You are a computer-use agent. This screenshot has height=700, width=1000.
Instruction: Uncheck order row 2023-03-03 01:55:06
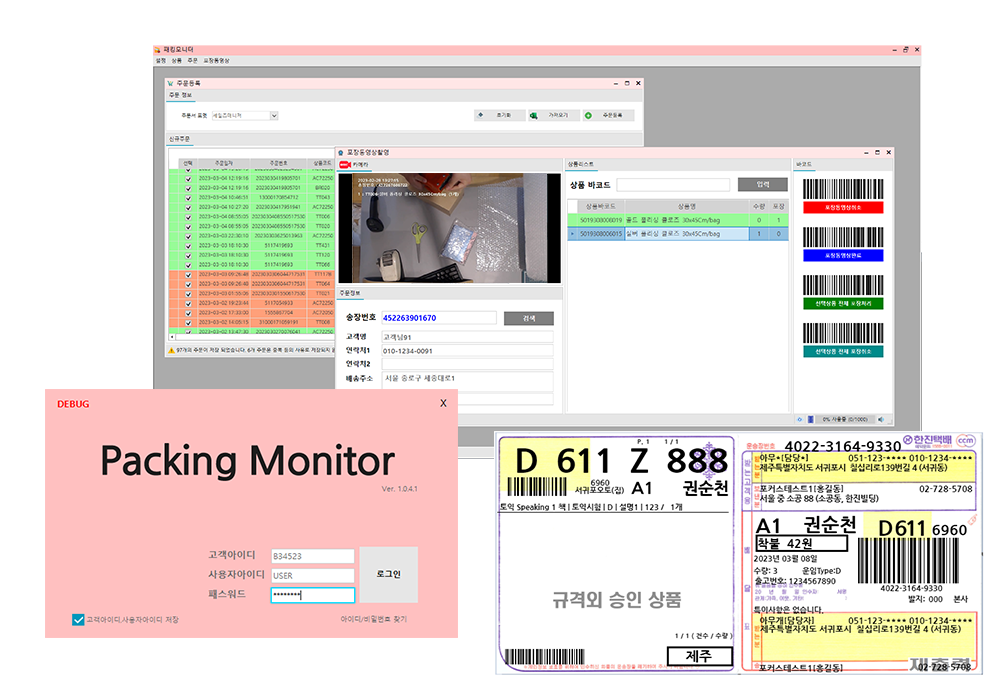click(x=188, y=294)
